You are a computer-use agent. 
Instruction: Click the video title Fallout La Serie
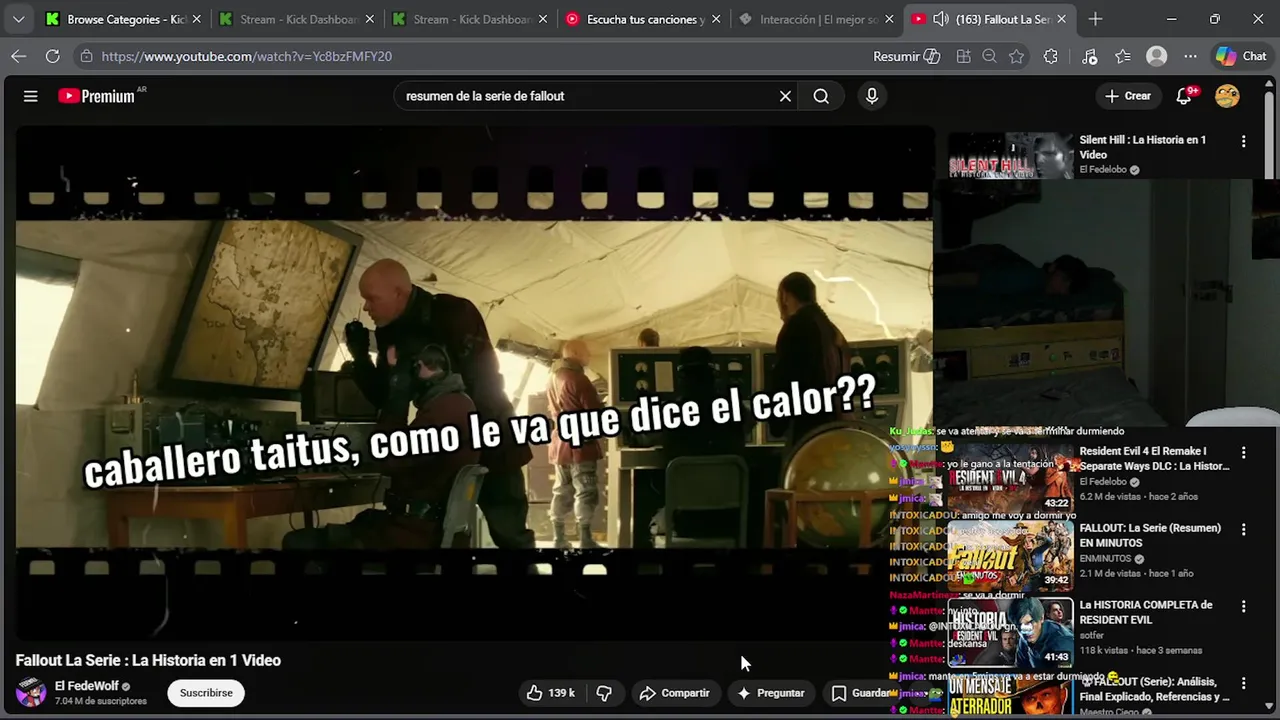click(x=148, y=660)
